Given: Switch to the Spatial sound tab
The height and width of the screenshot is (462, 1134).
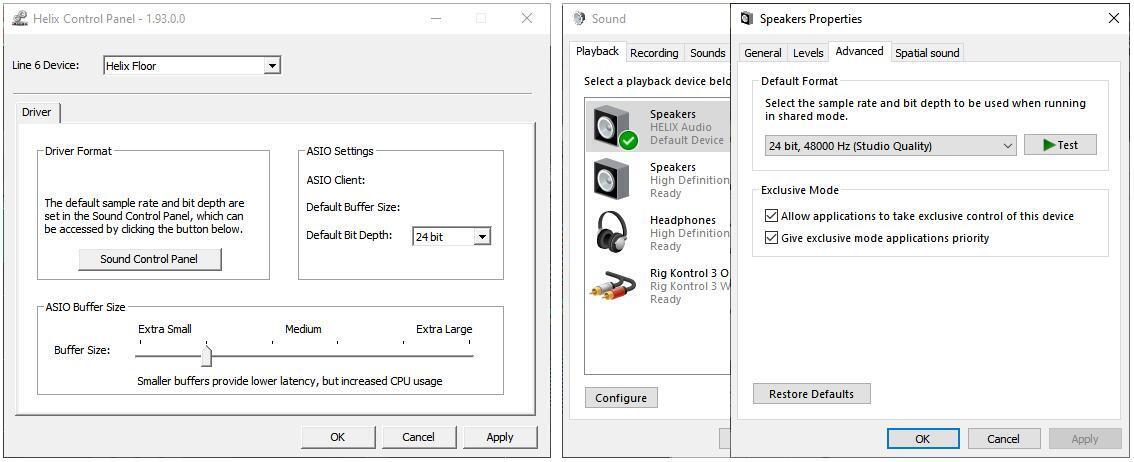Looking at the screenshot, I should [927, 53].
